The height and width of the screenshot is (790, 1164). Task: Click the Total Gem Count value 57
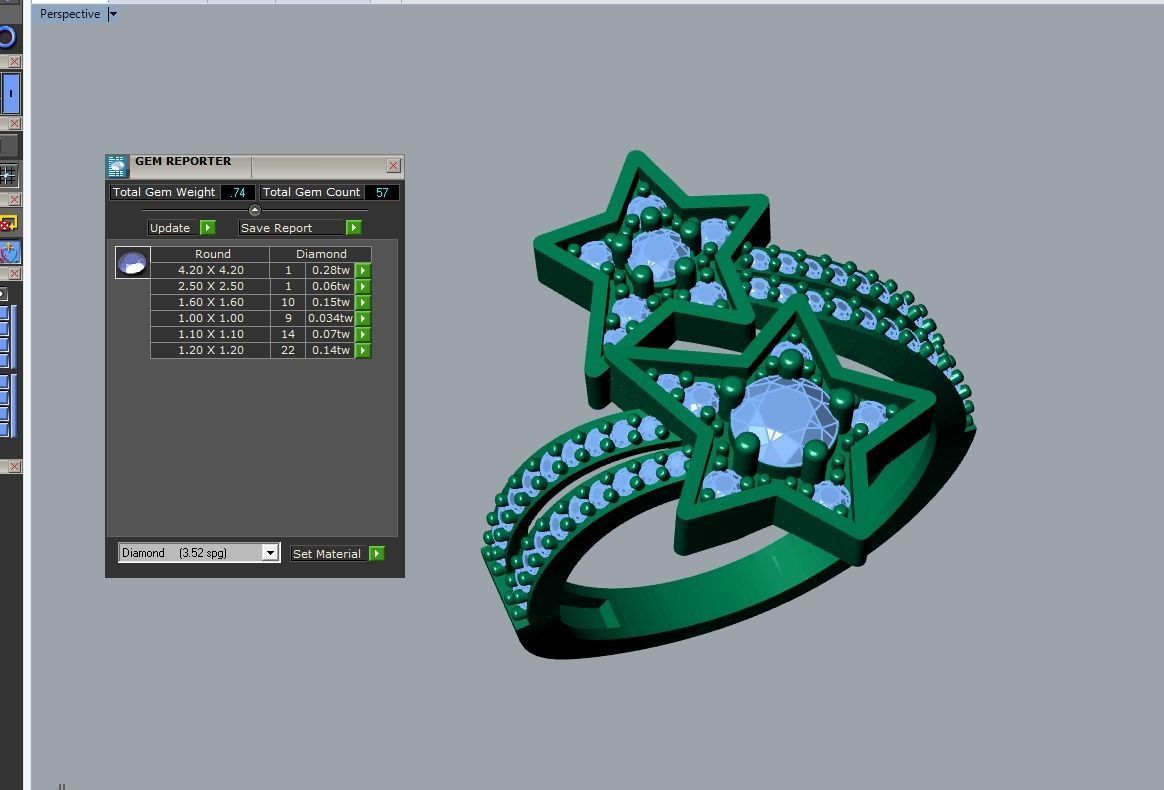coord(382,192)
